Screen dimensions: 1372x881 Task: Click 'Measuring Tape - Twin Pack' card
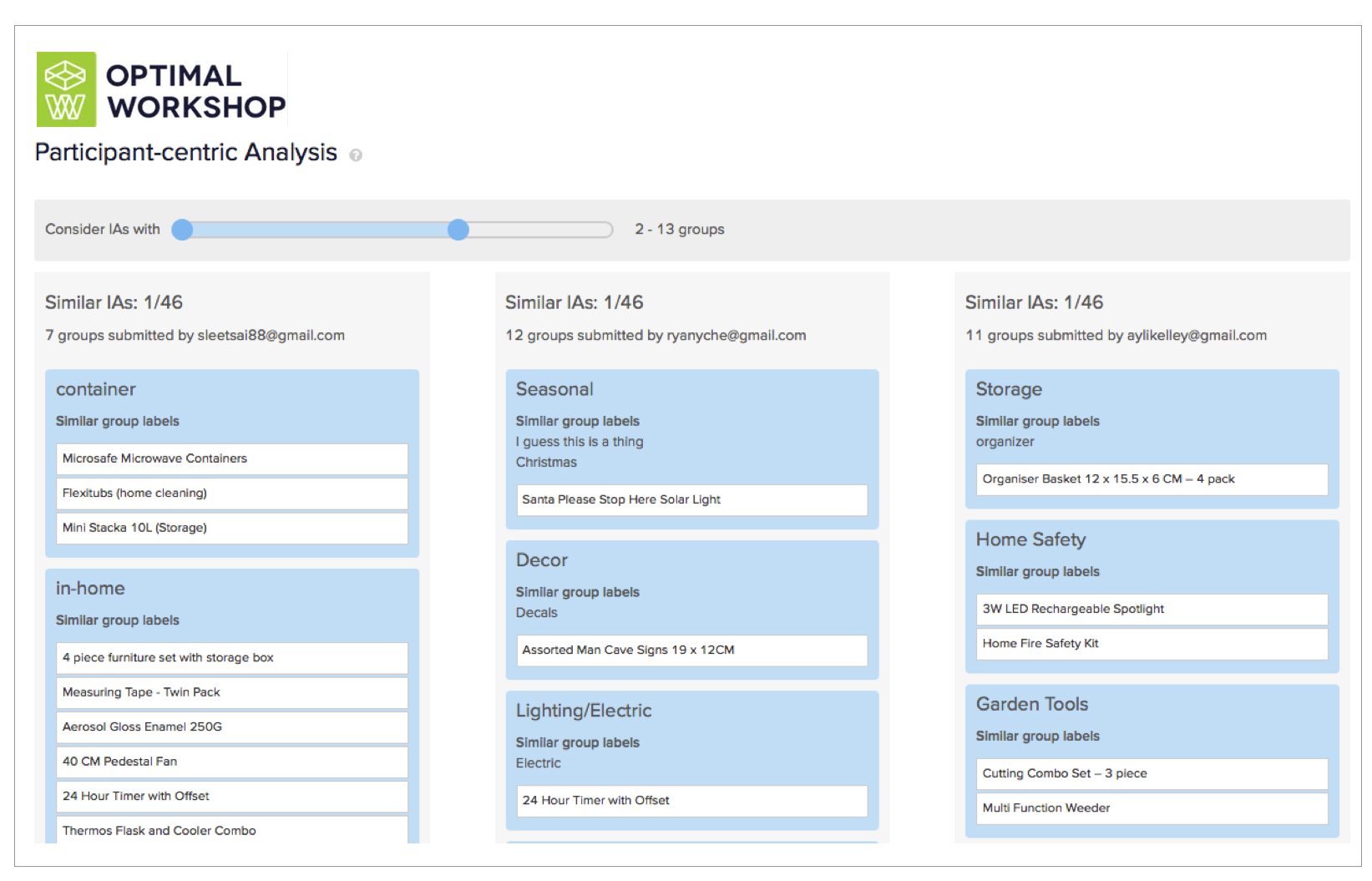click(x=232, y=692)
